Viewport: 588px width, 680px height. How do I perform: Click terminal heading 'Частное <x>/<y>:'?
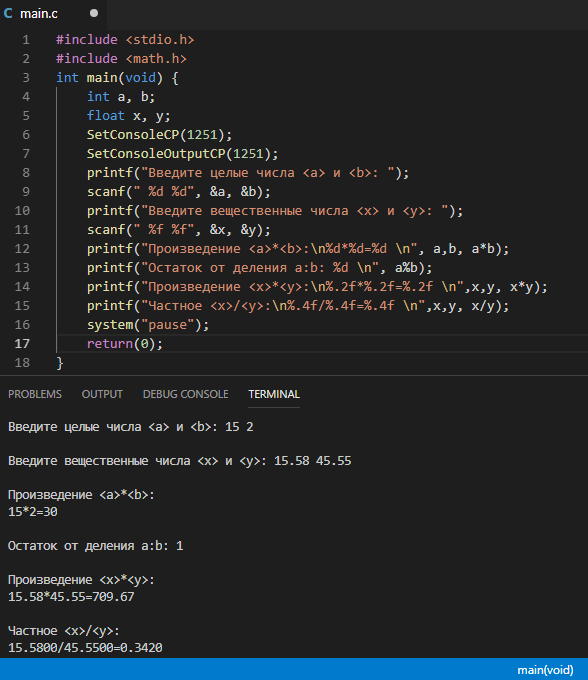[63, 631]
